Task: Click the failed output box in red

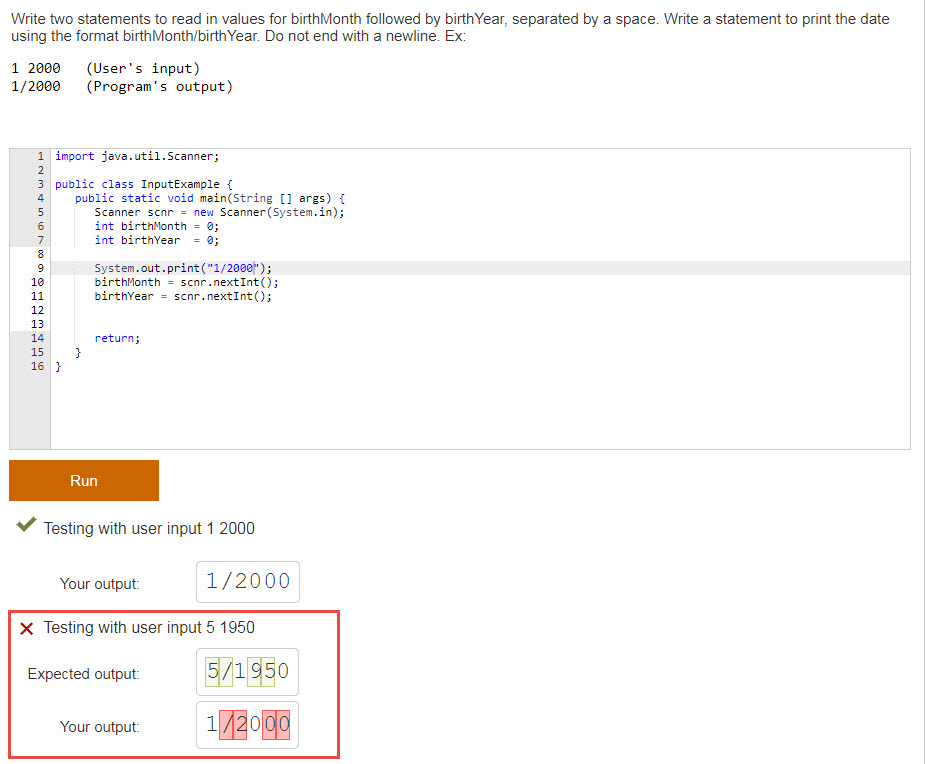Action: pyautogui.click(x=247, y=725)
